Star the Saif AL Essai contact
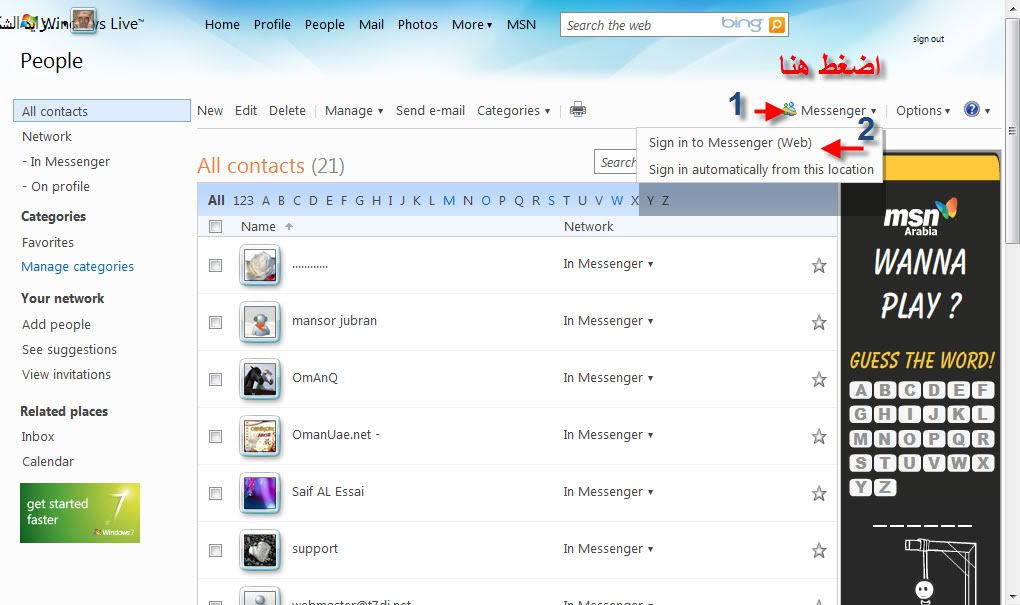Screen dimensions: 1020x605 (x=819, y=494)
